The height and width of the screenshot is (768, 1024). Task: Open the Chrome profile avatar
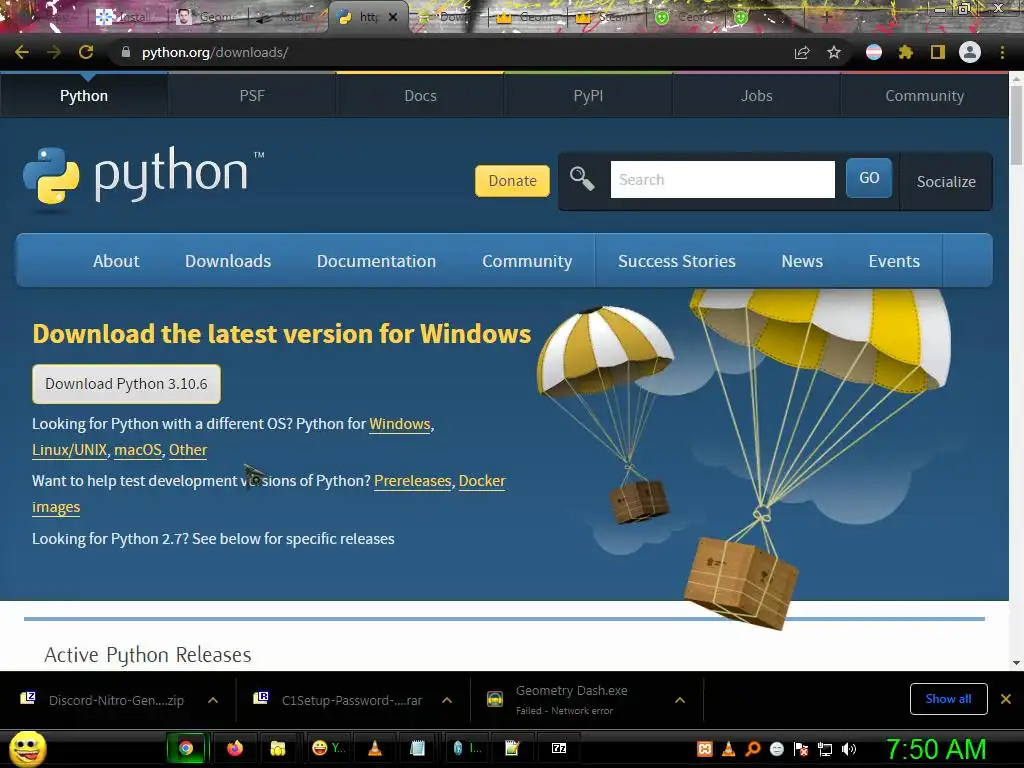970,52
